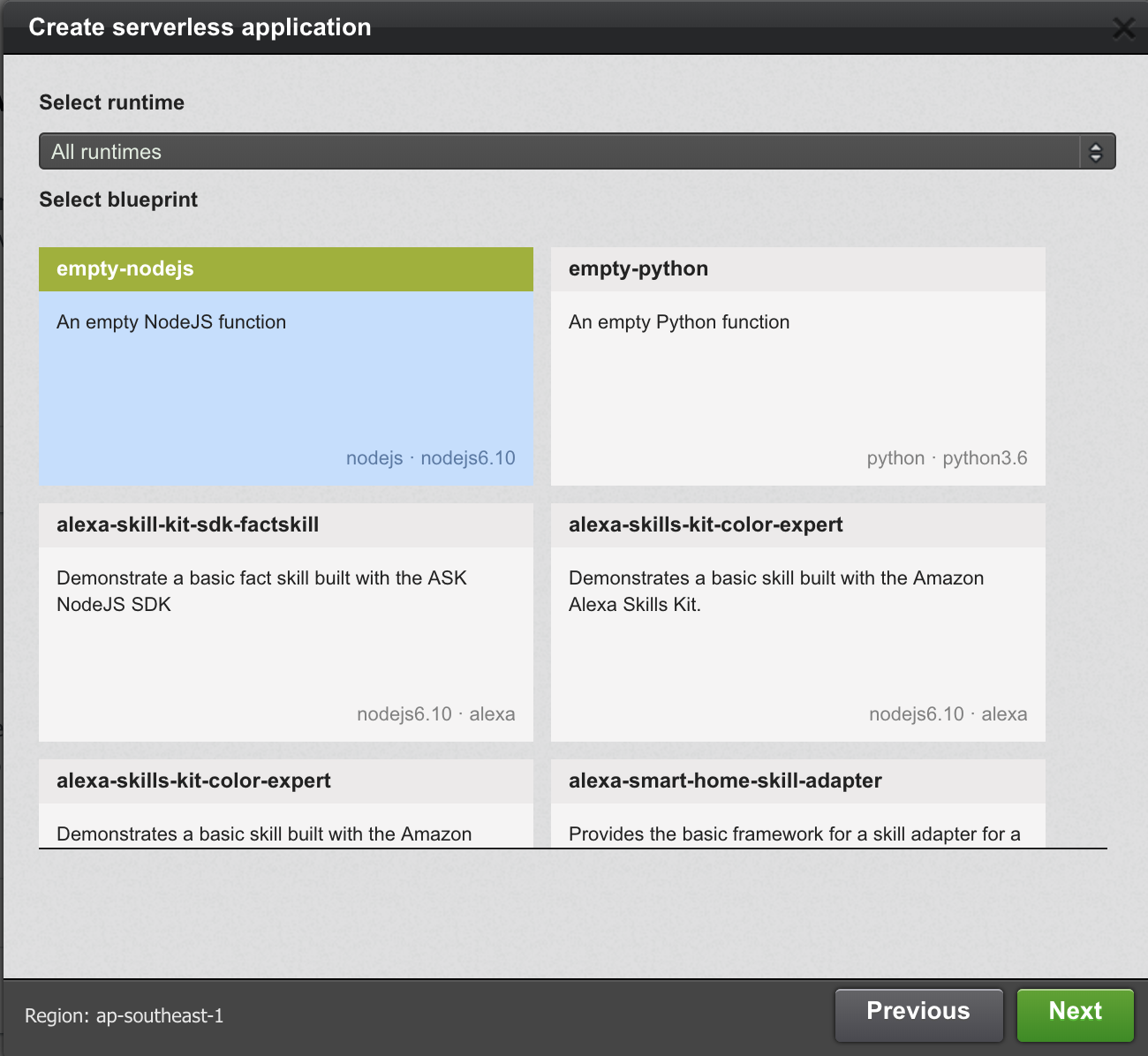Select the empty-nodejs blueprint header
Viewport: 1148px width, 1056px height.
click(x=286, y=269)
